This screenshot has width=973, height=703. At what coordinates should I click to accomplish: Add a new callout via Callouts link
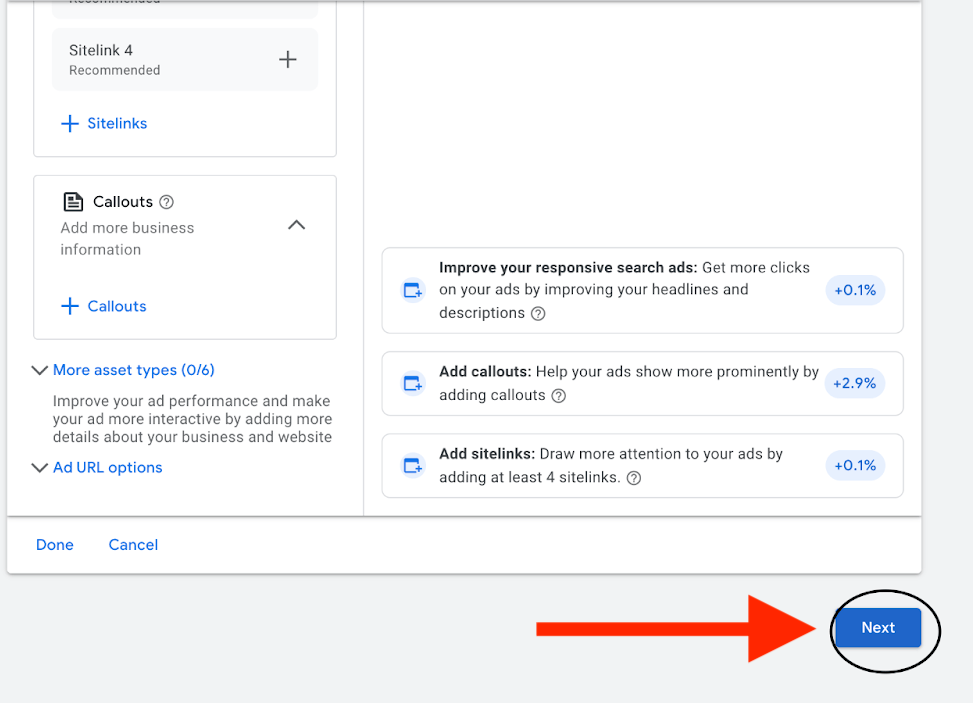point(104,307)
